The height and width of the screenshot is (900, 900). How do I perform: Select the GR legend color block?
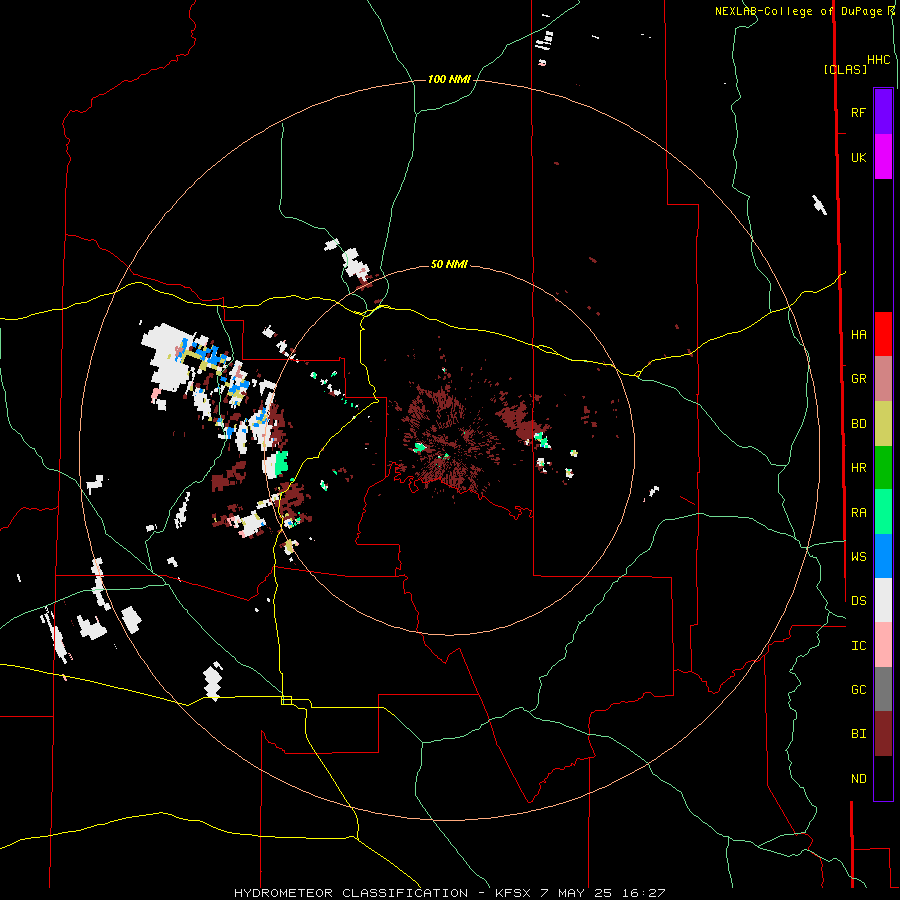[883, 379]
